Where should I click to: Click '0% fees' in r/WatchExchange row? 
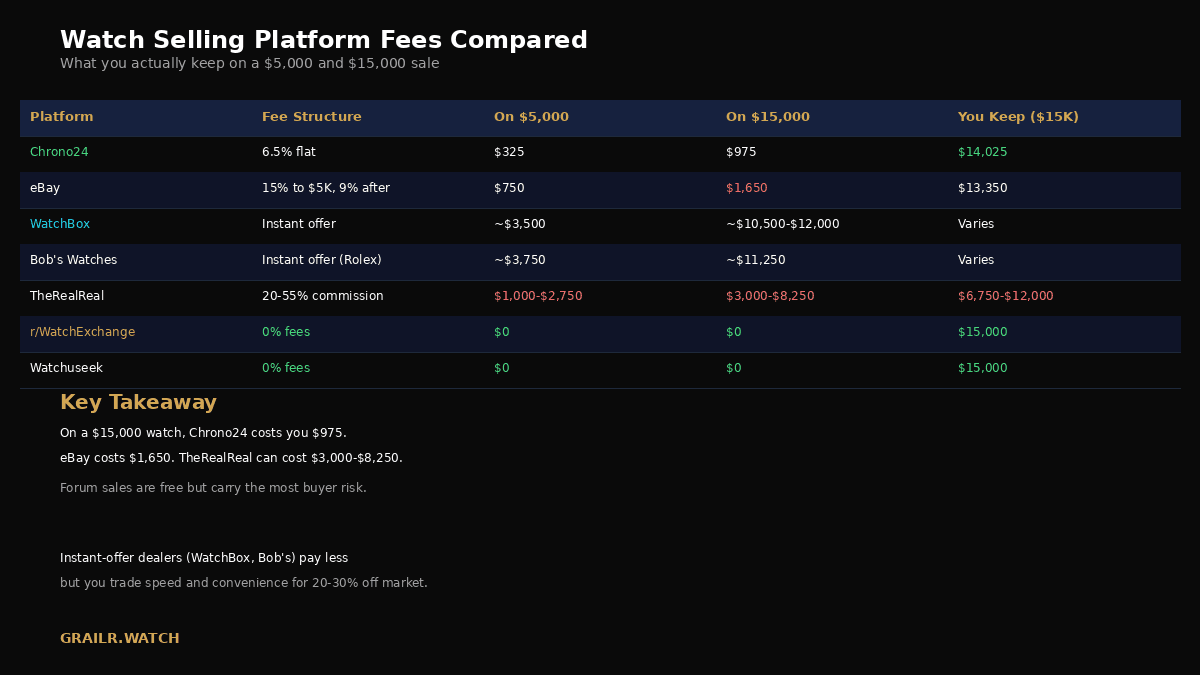(x=286, y=332)
